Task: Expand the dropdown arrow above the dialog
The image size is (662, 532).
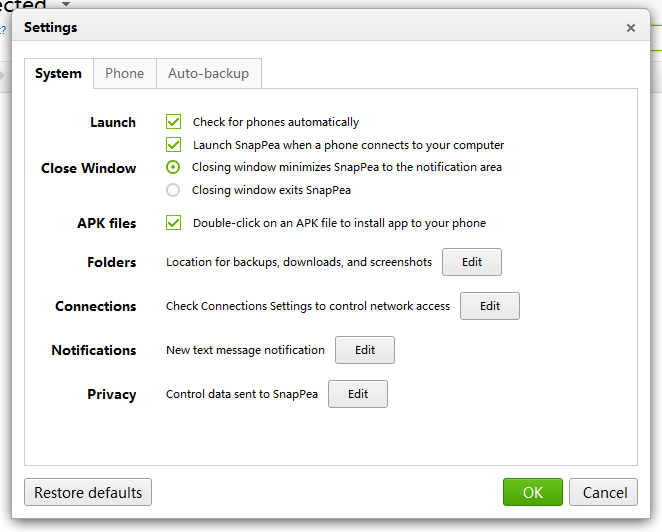Action: 66,5
